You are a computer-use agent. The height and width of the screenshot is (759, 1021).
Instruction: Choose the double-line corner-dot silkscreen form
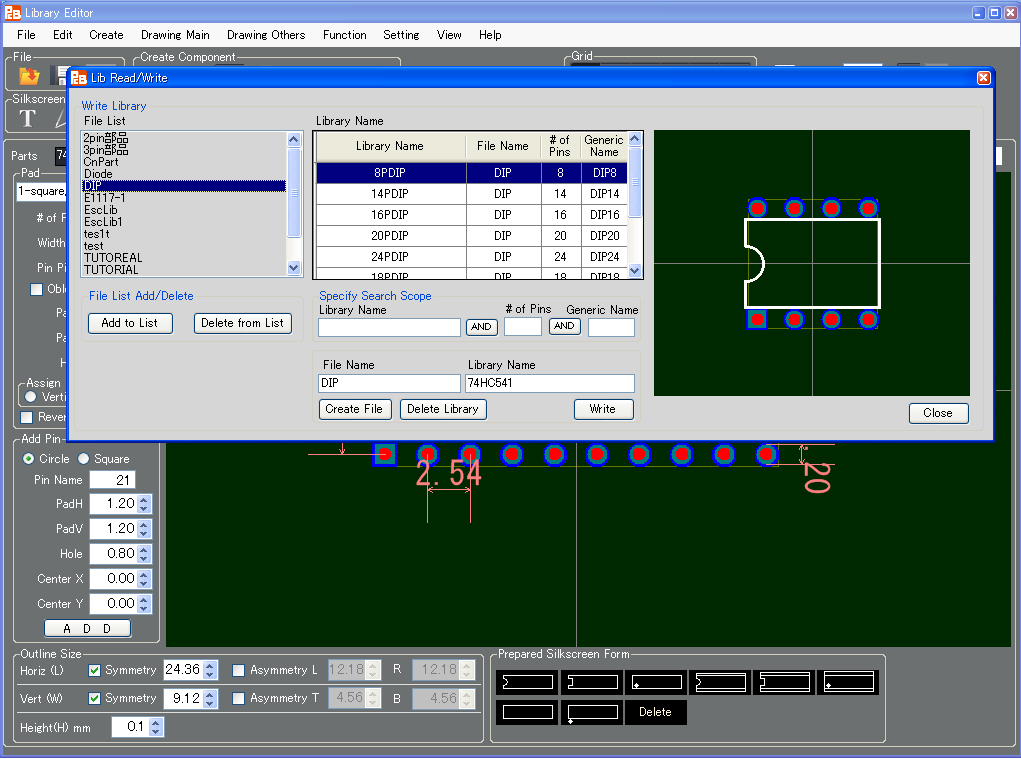848,682
